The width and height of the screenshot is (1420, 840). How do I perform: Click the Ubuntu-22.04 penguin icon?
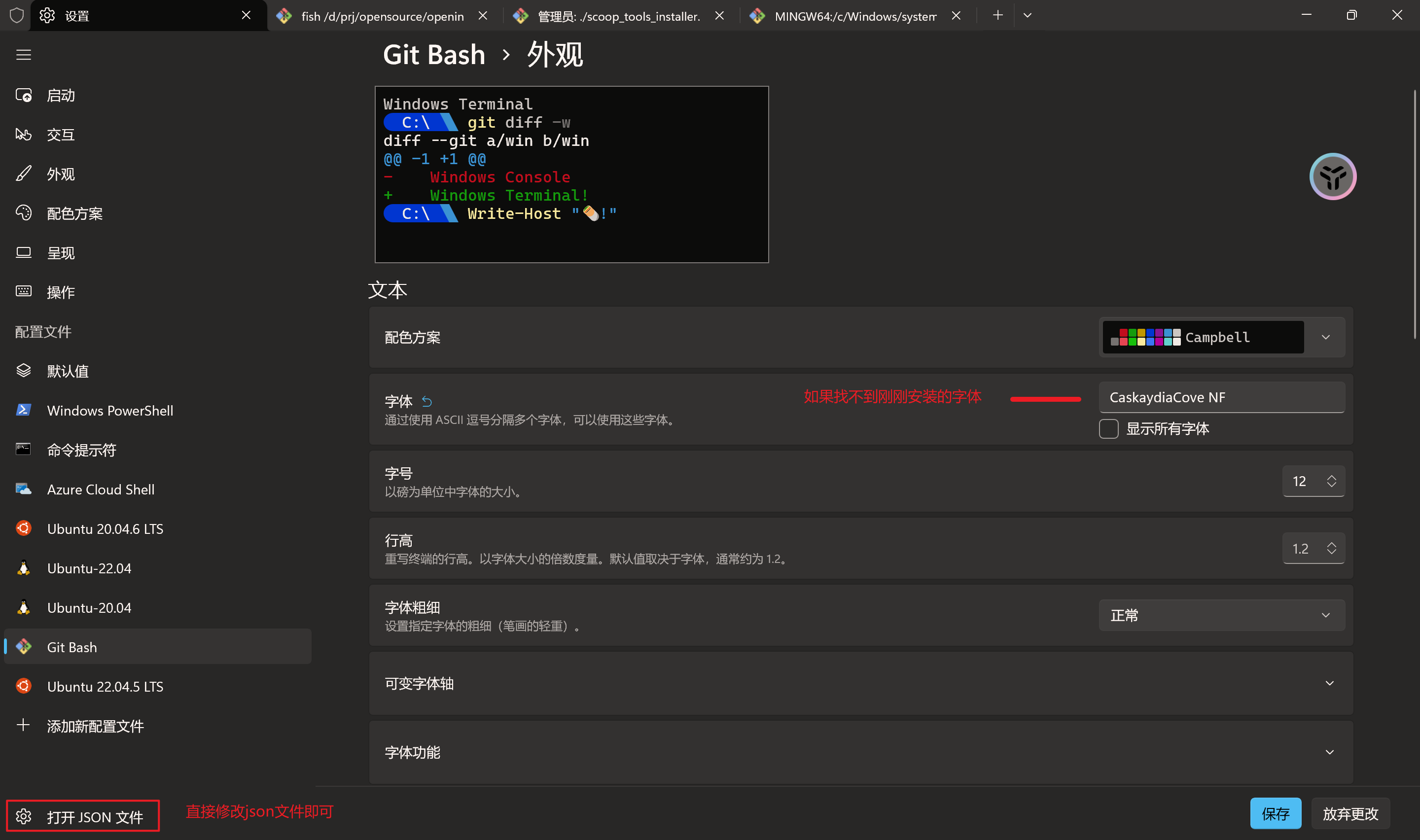pyautogui.click(x=23, y=568)
